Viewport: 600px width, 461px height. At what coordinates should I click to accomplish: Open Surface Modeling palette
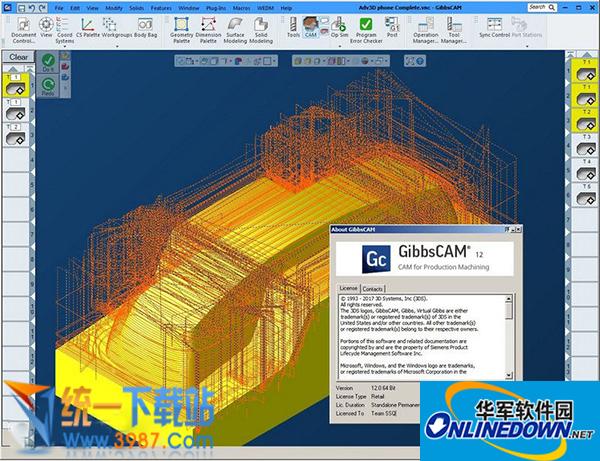click(x=235, y=30)
